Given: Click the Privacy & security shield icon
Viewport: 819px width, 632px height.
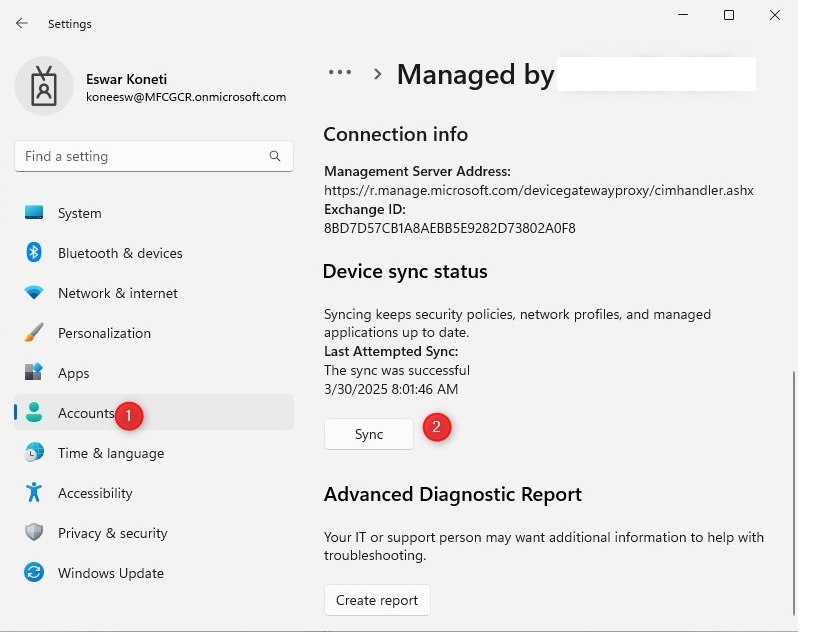Looking at the screenshot, I should click(34, 533).
